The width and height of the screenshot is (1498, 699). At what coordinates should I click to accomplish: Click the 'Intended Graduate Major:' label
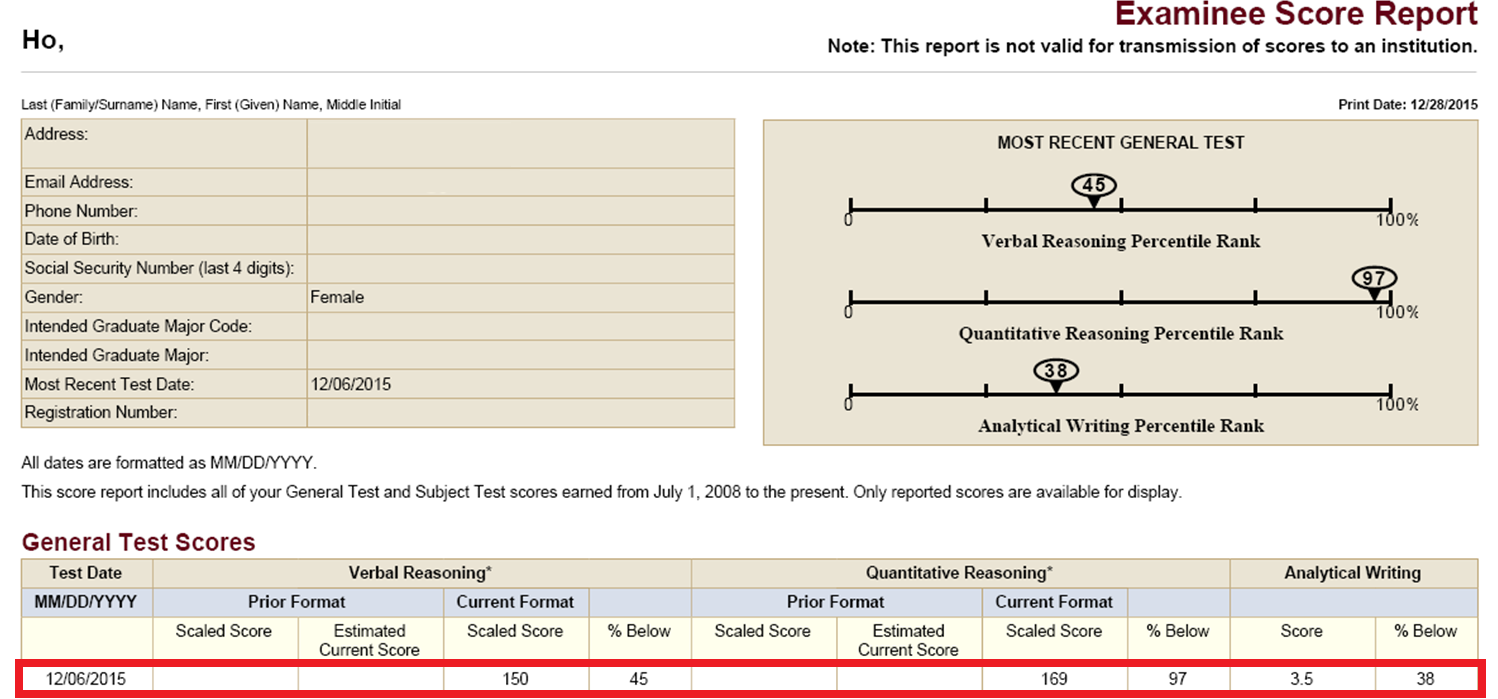[x=117, y=355]
